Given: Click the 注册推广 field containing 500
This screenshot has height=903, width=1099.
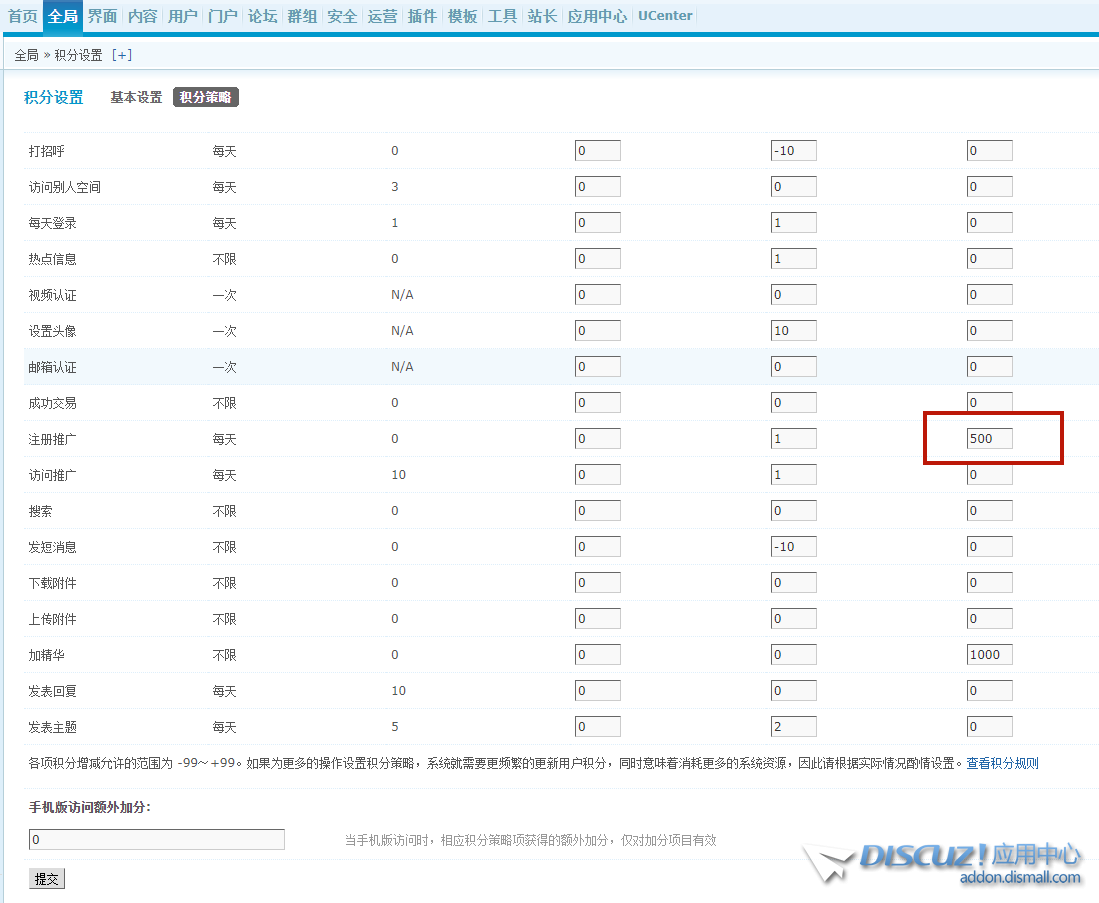Looking at the screenshot, I should [989, 438].
